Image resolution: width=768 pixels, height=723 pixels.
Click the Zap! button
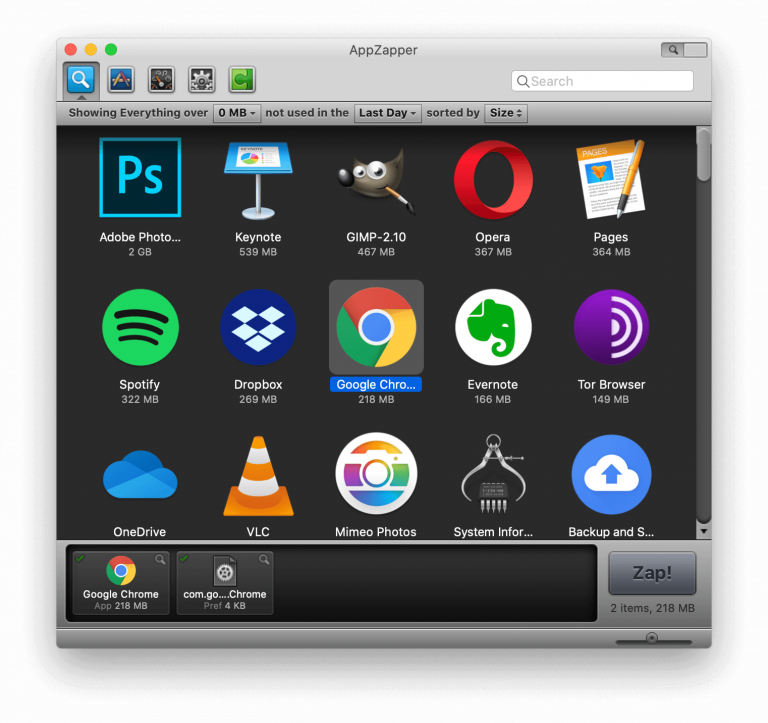pyautogui.click(x=652, y=573)
